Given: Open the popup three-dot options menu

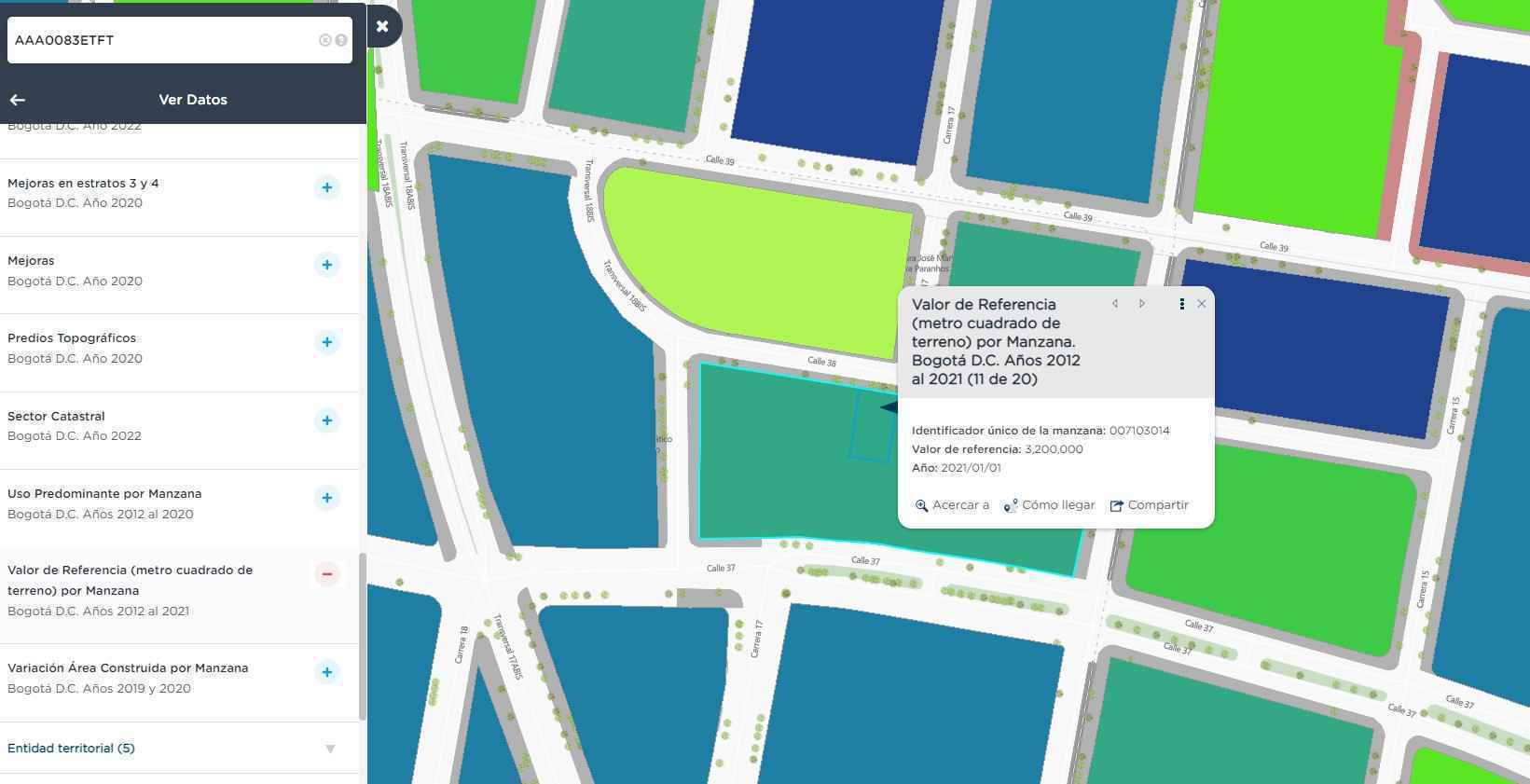Looking at the screenshot, I should [x=1181, y=304].
